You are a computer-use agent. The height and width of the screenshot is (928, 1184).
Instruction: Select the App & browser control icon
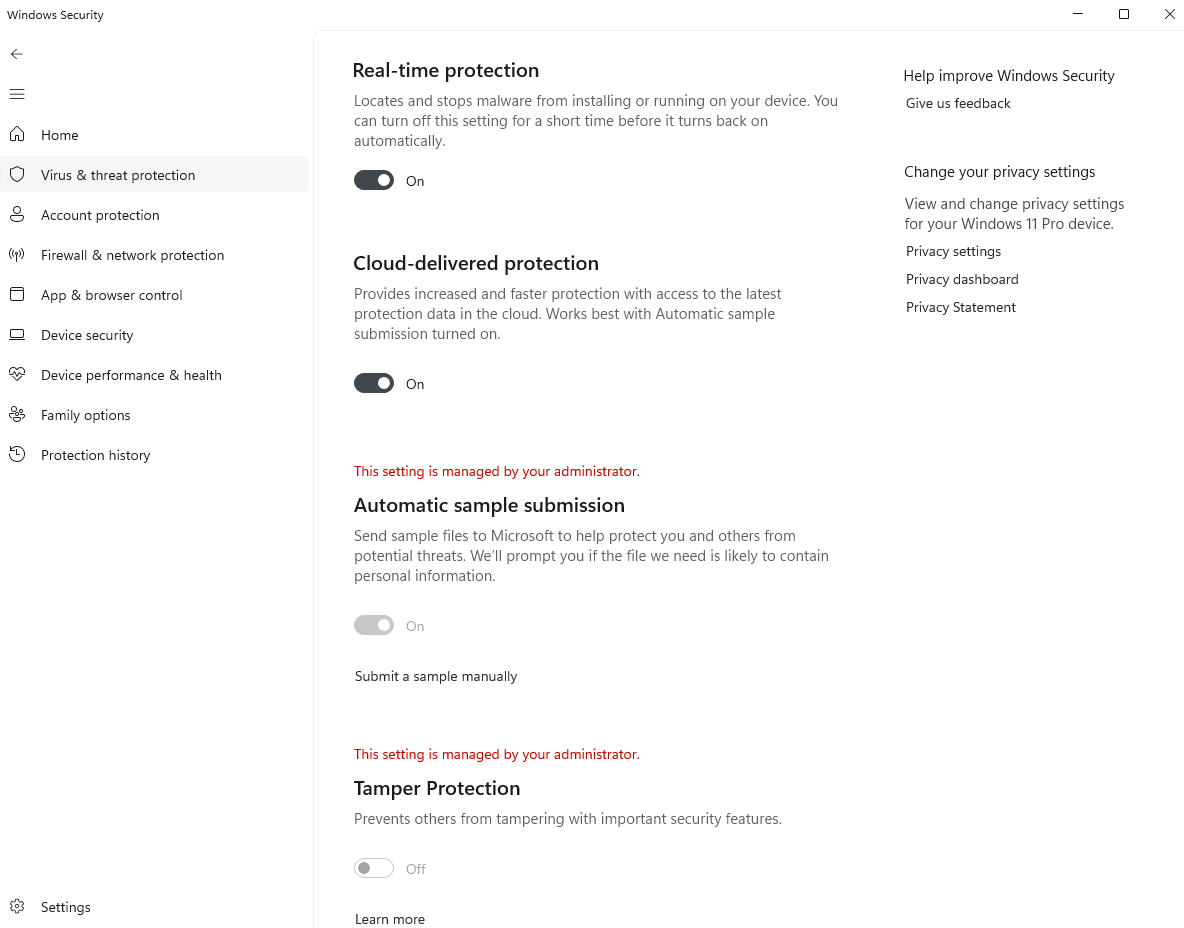[x=17, y=294]
